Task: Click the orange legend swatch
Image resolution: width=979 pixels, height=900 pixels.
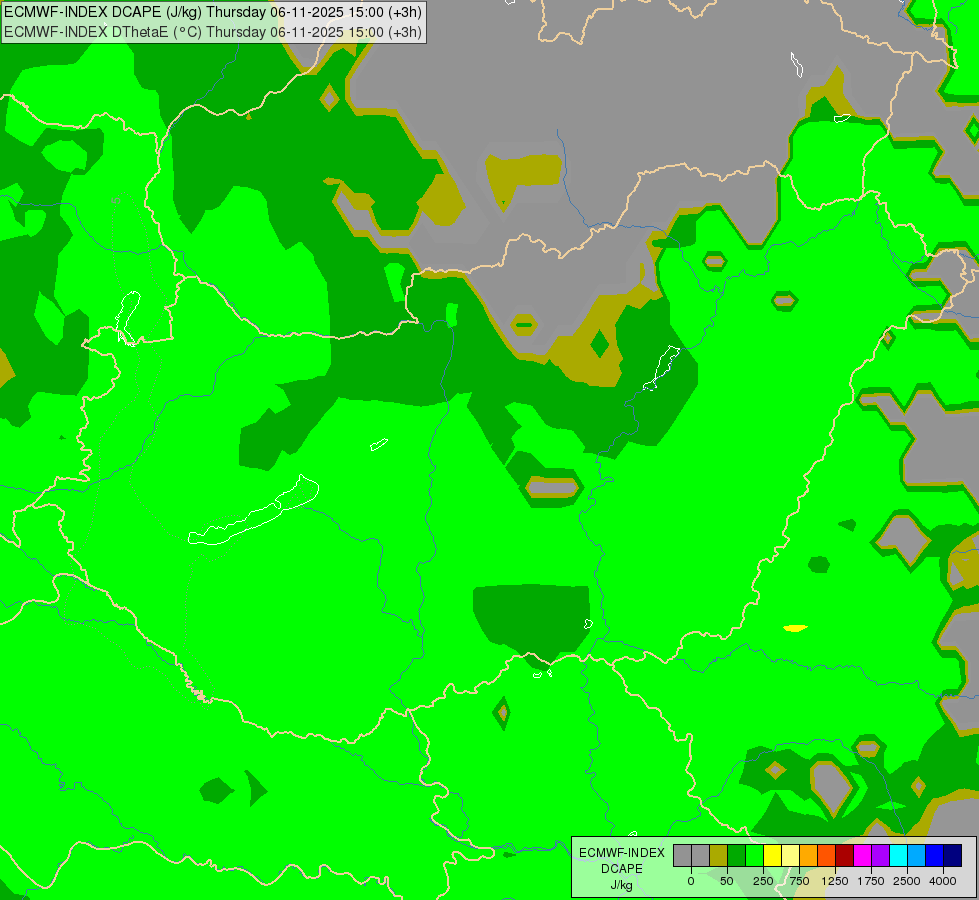Action: (x=809, y=856)
